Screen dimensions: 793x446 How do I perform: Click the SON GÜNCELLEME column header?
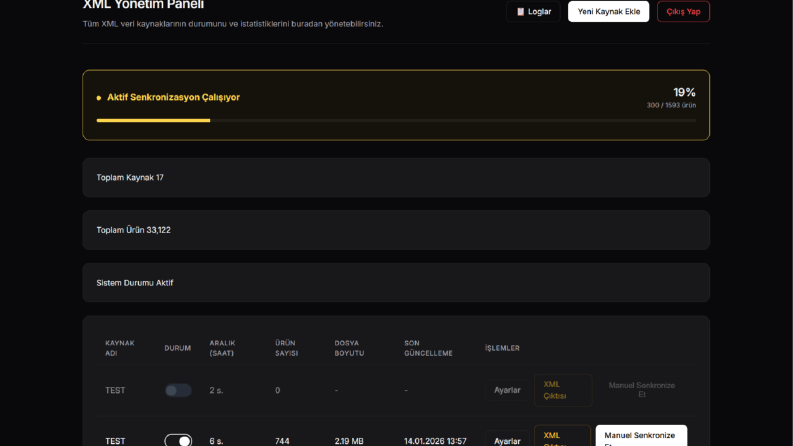[x=428, y=348]
